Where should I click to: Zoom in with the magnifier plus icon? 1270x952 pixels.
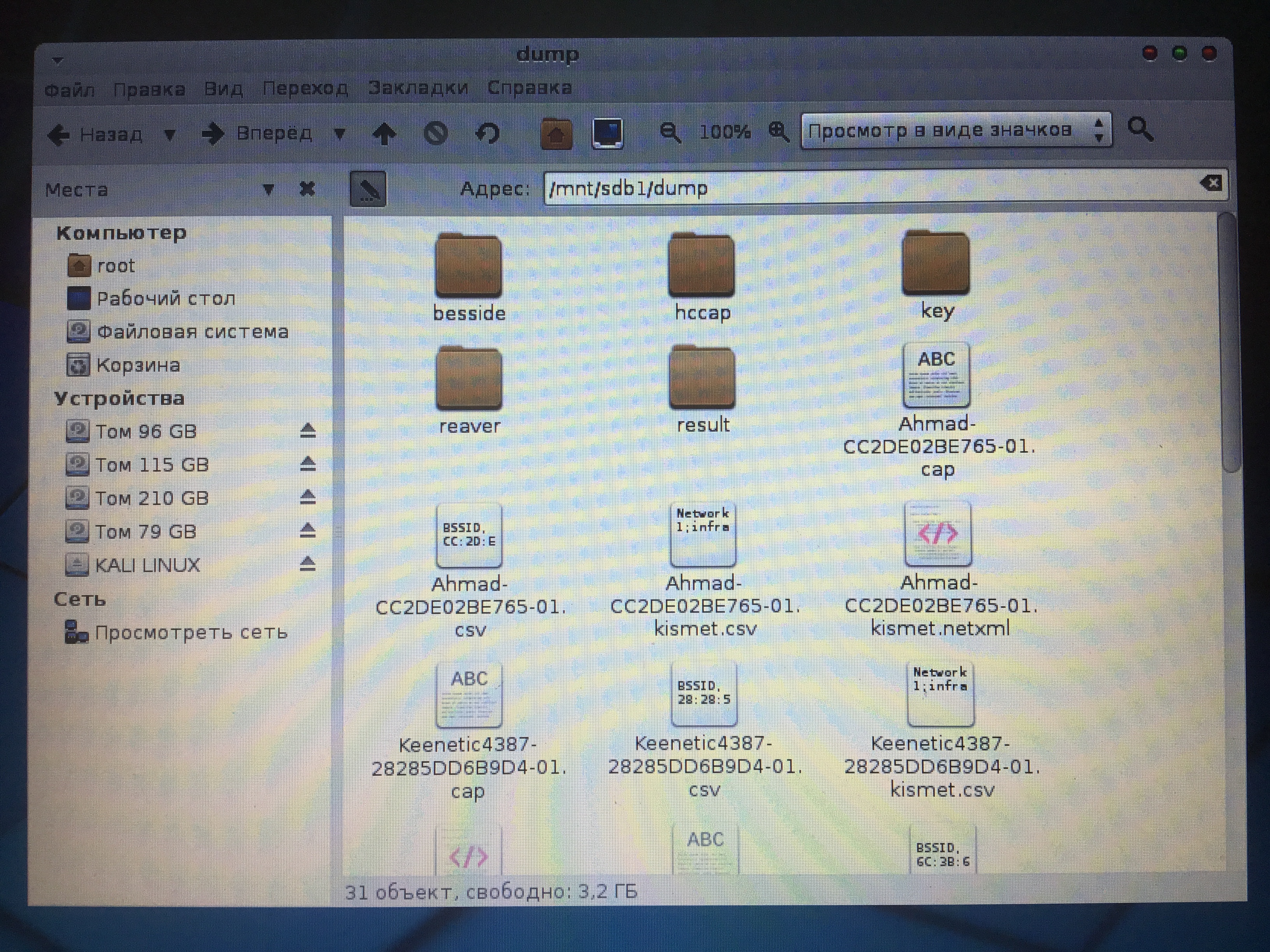pos(779,131)
